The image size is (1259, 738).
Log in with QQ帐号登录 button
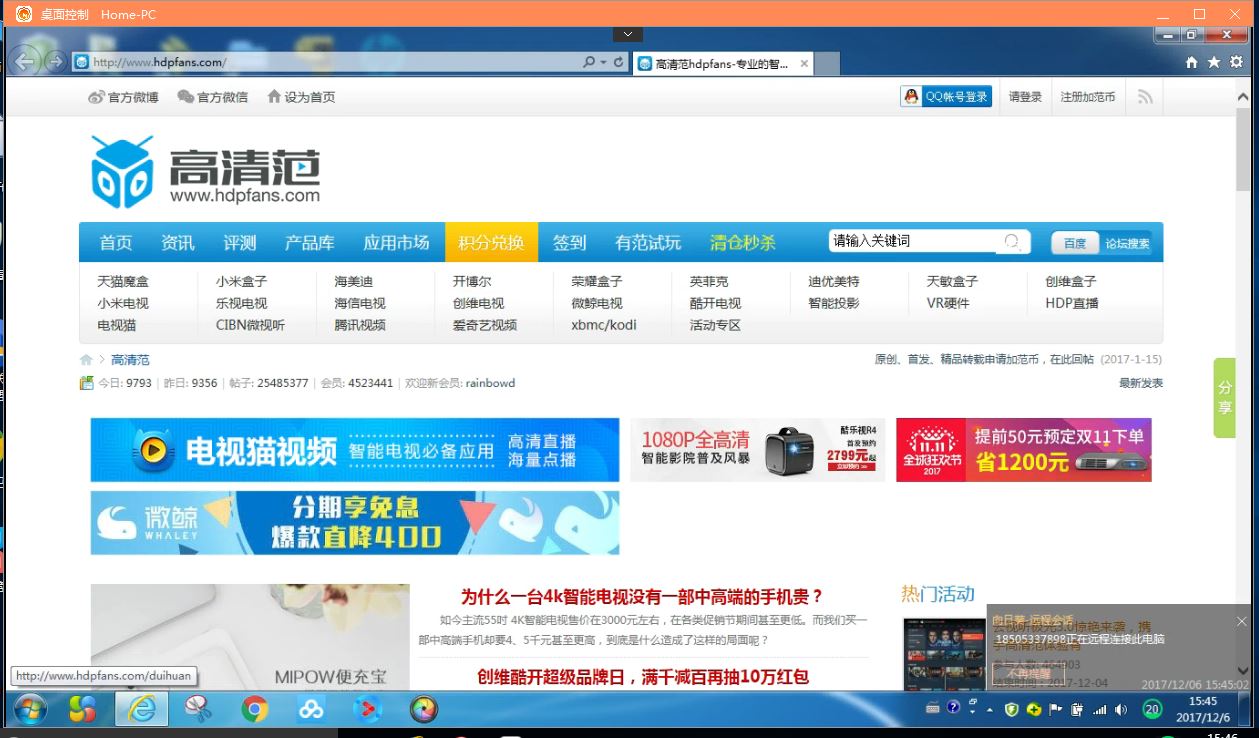tap(946, 97)
